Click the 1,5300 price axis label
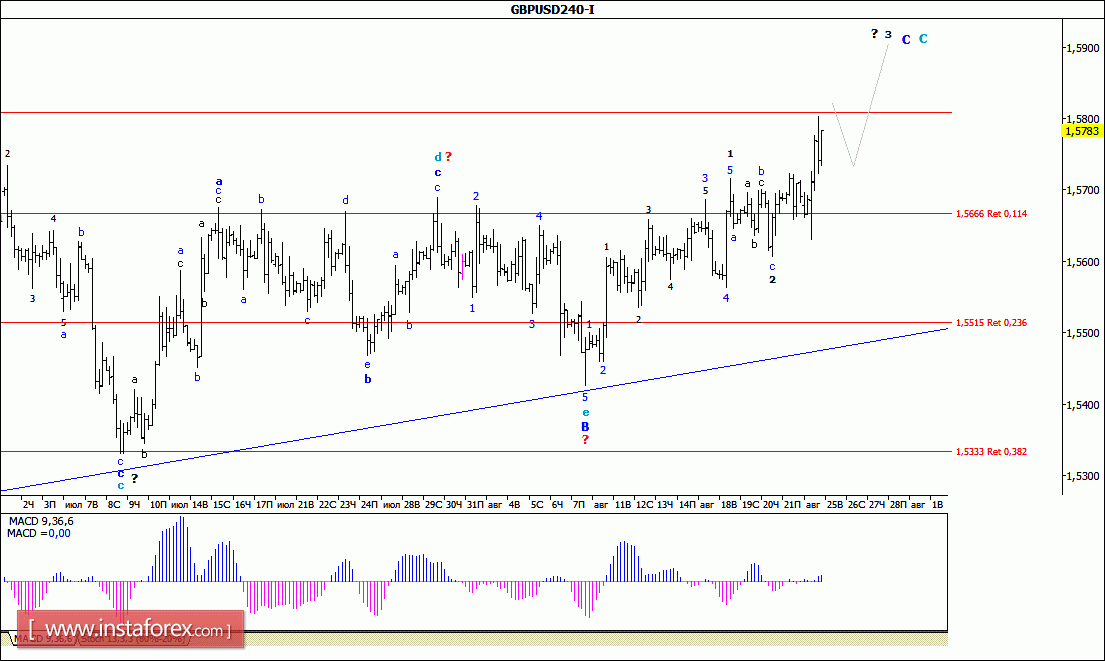 (1083, 477)
